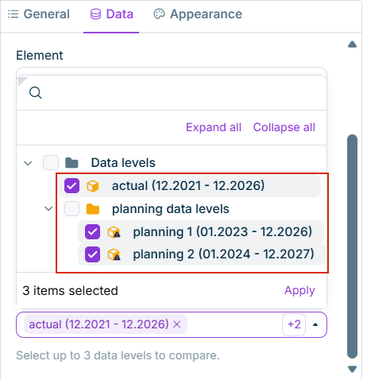Image resolution: width=367 pixels, height=380 pixels.
Task: Uncheck planning 1 (01.2023 - 12.2026) checkbox
Action: tap(92, 232)
